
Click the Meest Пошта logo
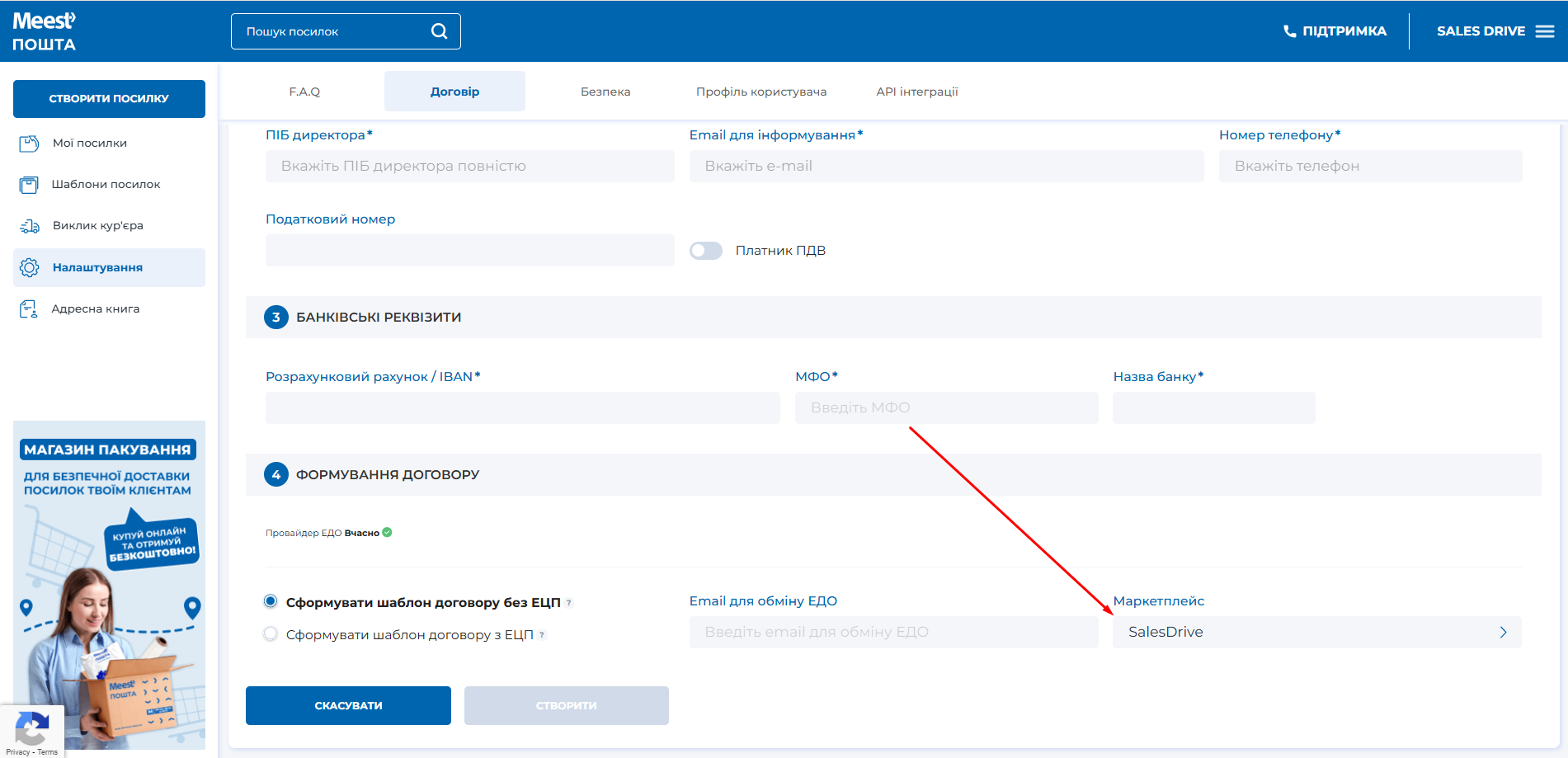coord(45,31)
